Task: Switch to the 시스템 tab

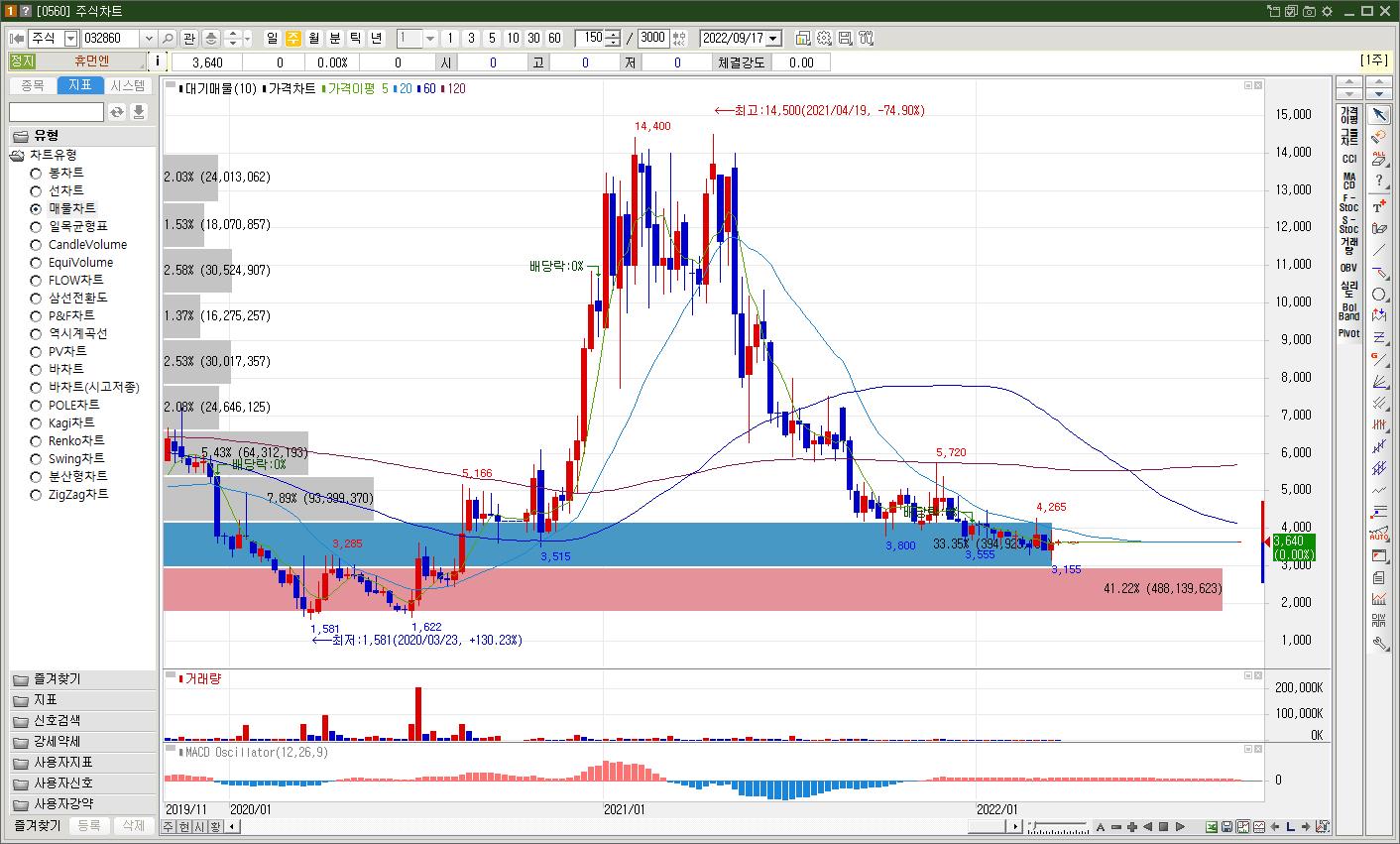Action: coord(128,86)
